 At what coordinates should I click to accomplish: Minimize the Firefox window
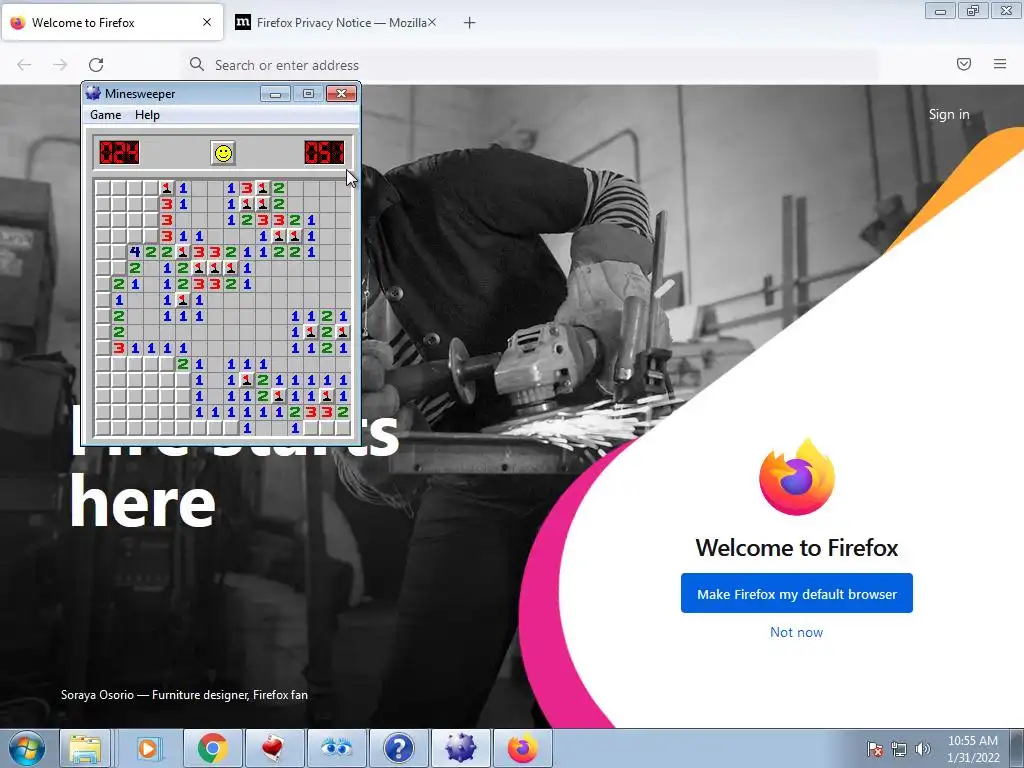940,11
